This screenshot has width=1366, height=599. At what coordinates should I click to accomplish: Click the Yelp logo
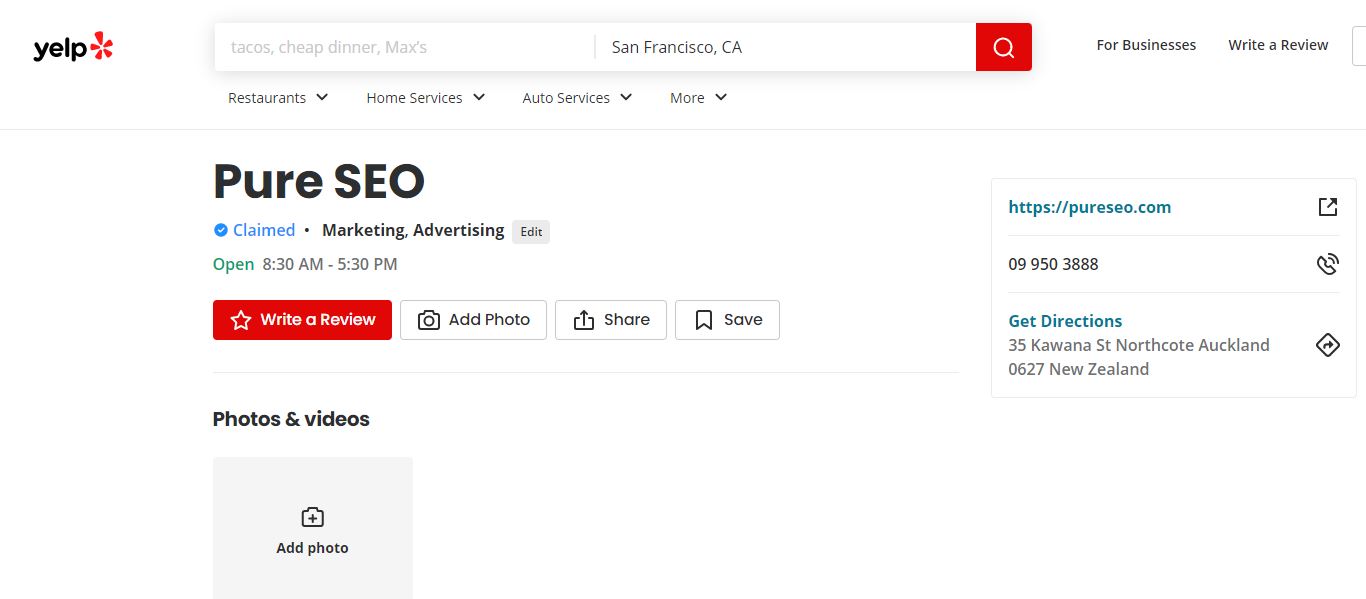click(x=73, y=47)
